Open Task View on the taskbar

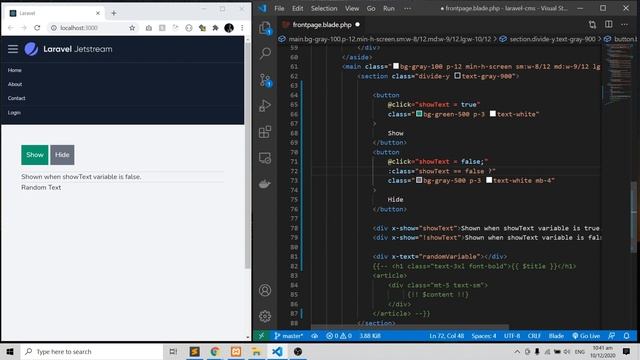point(173,351)
